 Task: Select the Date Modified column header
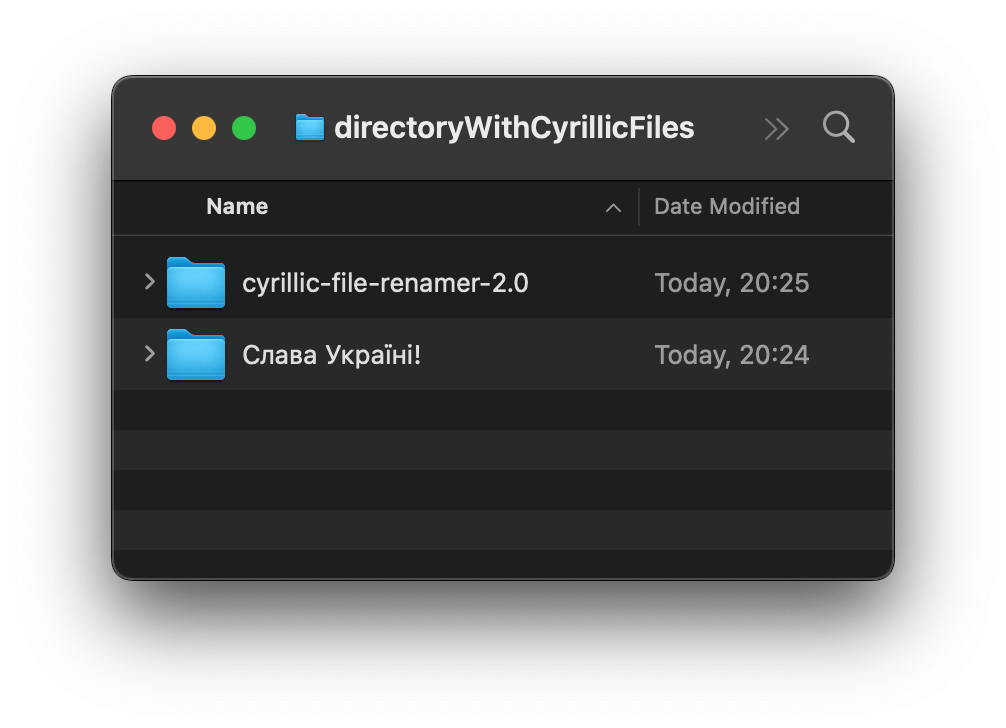(727, 207)
